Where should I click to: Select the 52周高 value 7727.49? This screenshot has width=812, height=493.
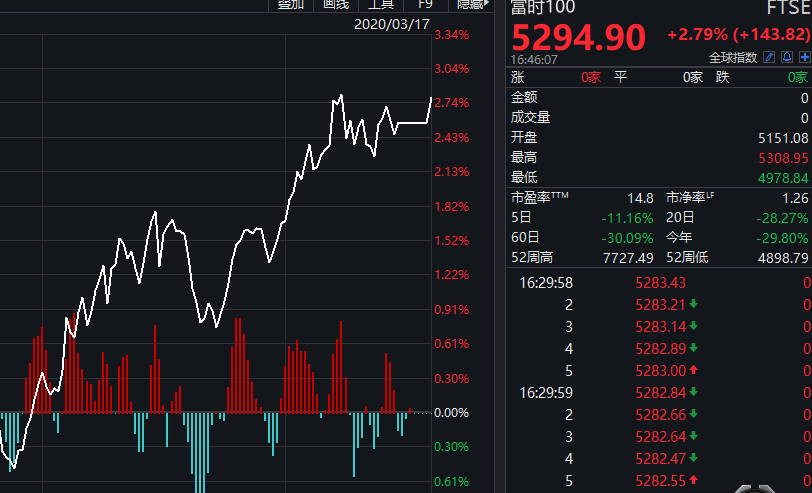pos(628,258)
